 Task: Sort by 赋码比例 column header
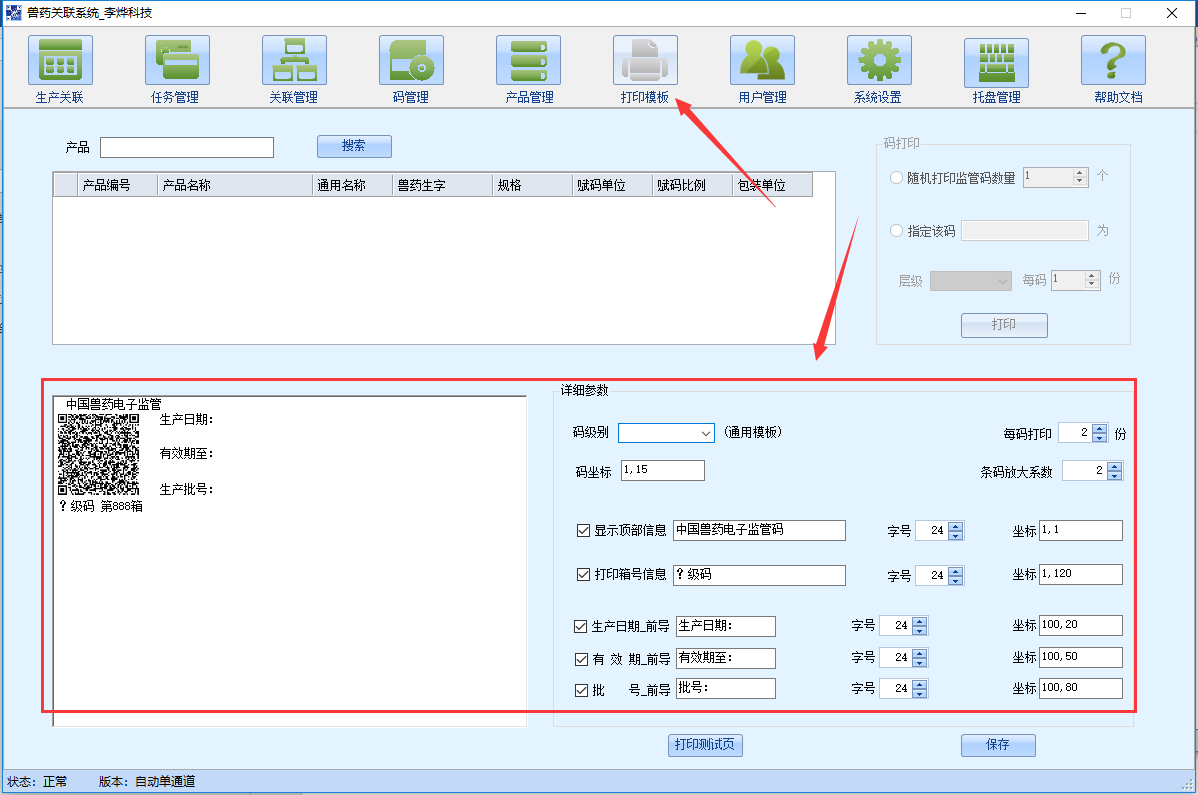click(x=693, y=185)
